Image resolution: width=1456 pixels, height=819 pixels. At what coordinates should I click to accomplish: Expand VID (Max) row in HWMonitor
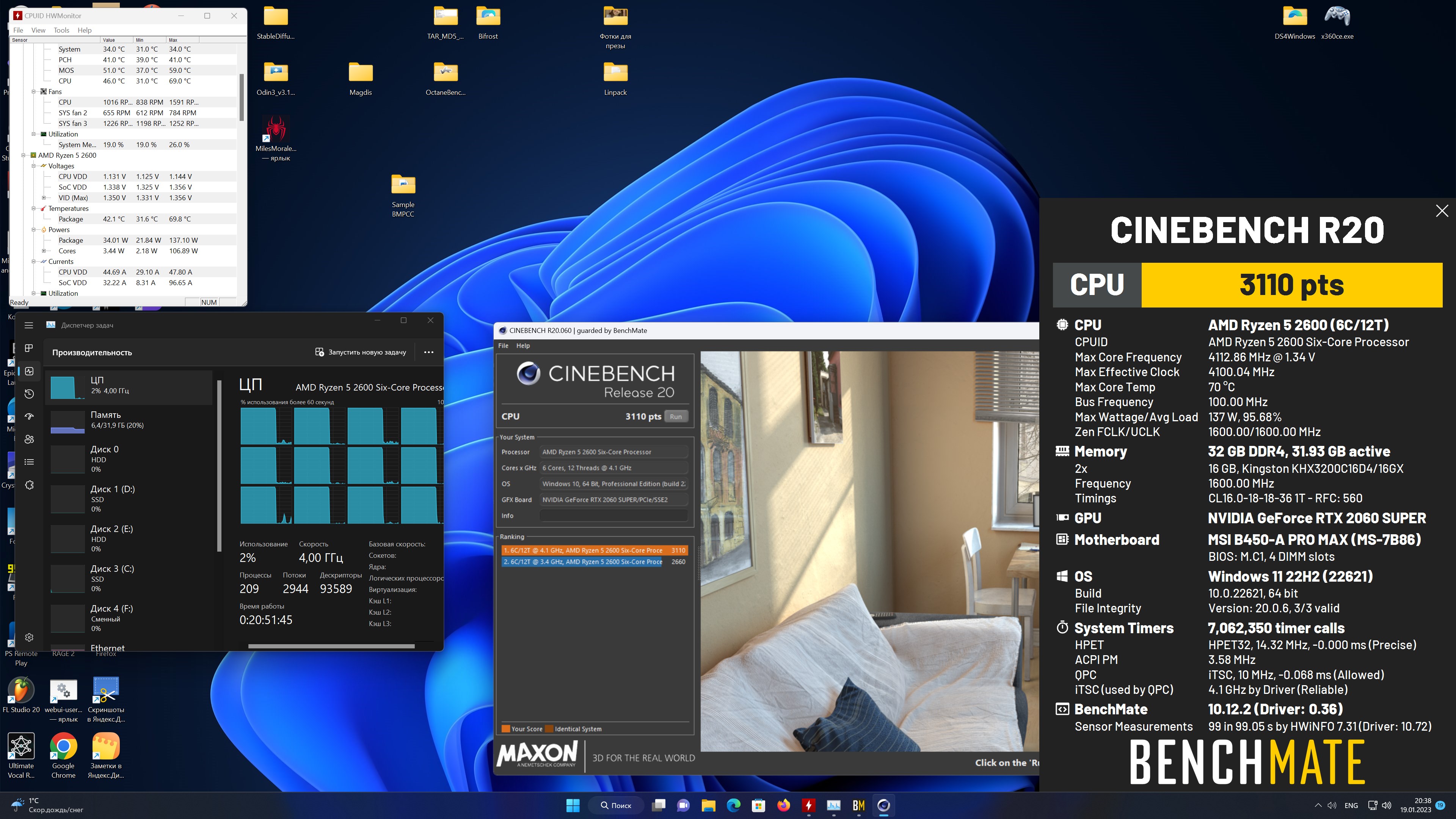[x=44, y=198]
